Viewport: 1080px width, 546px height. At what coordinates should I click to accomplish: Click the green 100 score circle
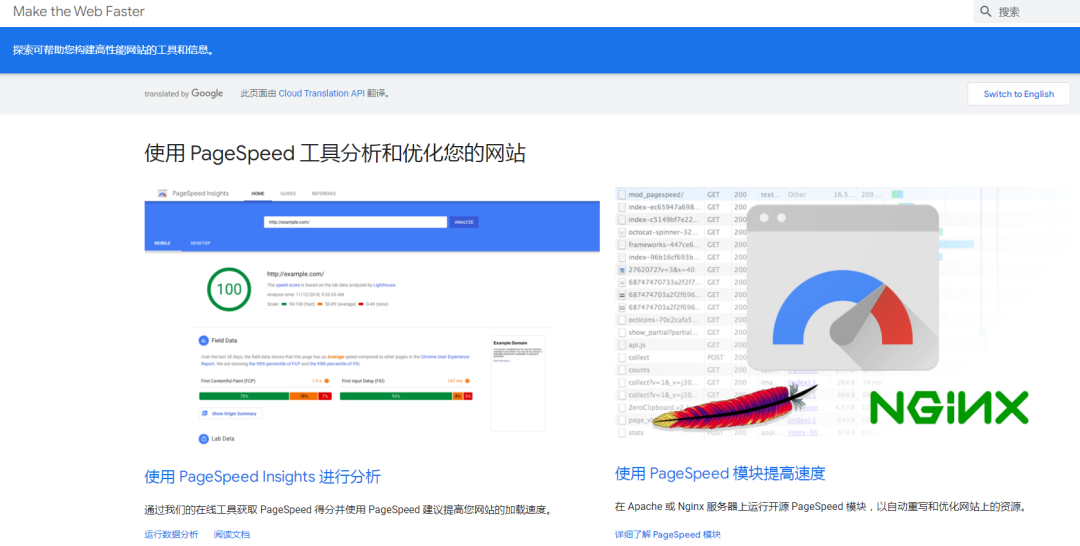point(229,289)
